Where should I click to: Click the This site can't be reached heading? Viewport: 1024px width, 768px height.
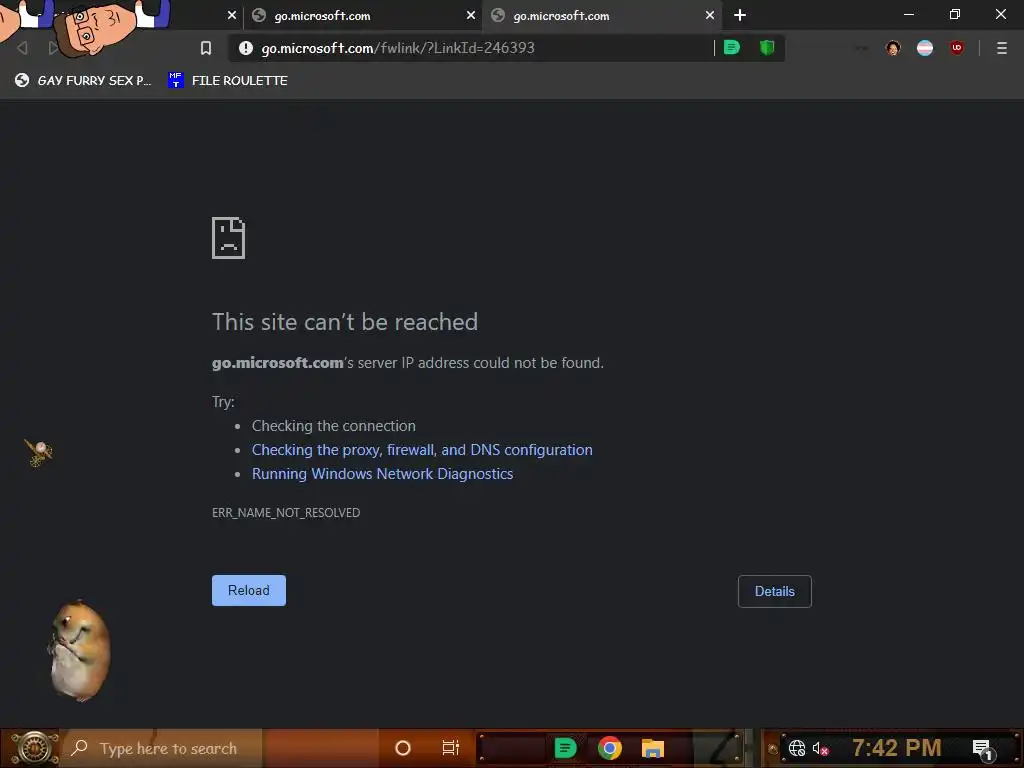click(x=345, y=322)
